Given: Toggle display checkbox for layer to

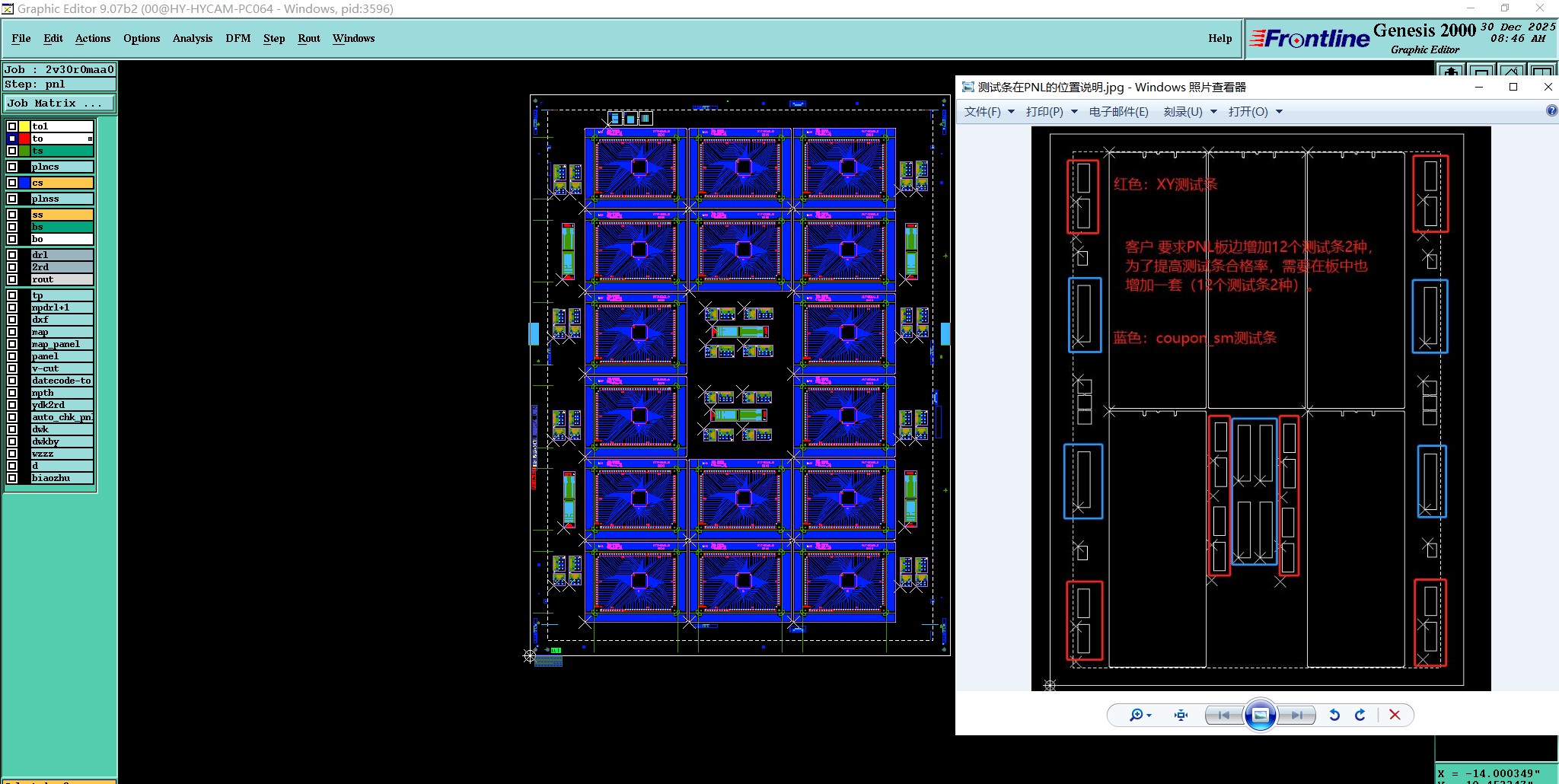Looking at the screenshot, I should 12,139.
